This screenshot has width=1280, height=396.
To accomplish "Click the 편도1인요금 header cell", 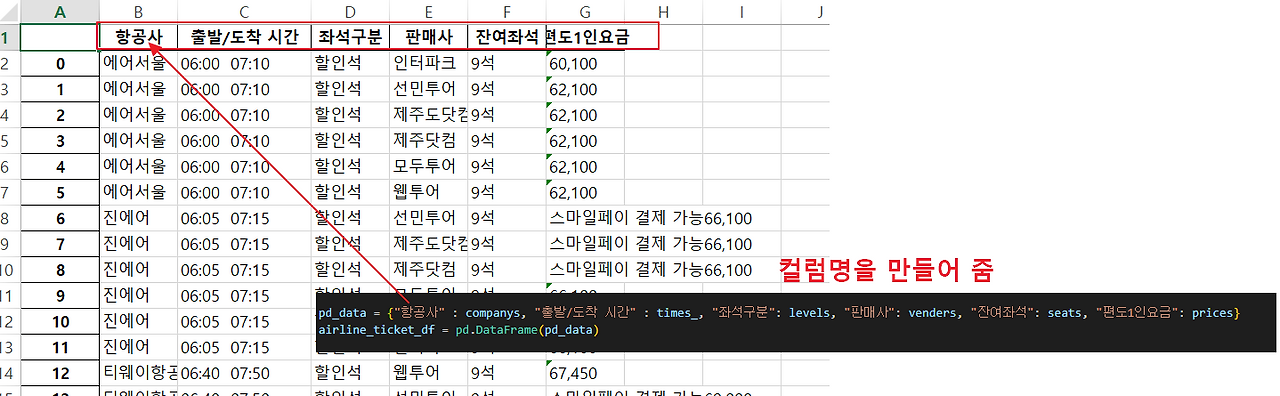I will click(x=585, y=38).
